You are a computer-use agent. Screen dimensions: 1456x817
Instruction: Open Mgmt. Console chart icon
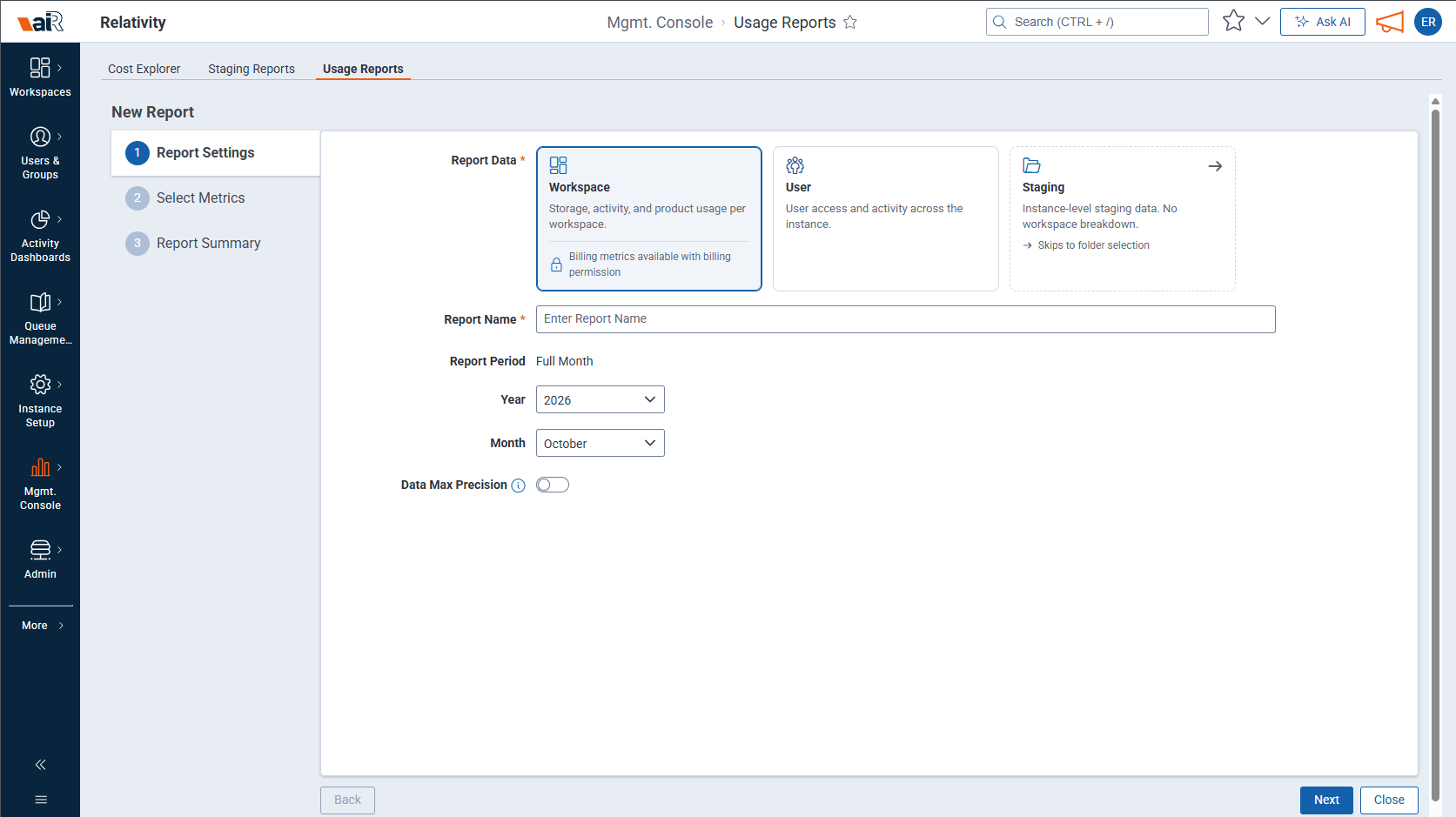point(40,467)
